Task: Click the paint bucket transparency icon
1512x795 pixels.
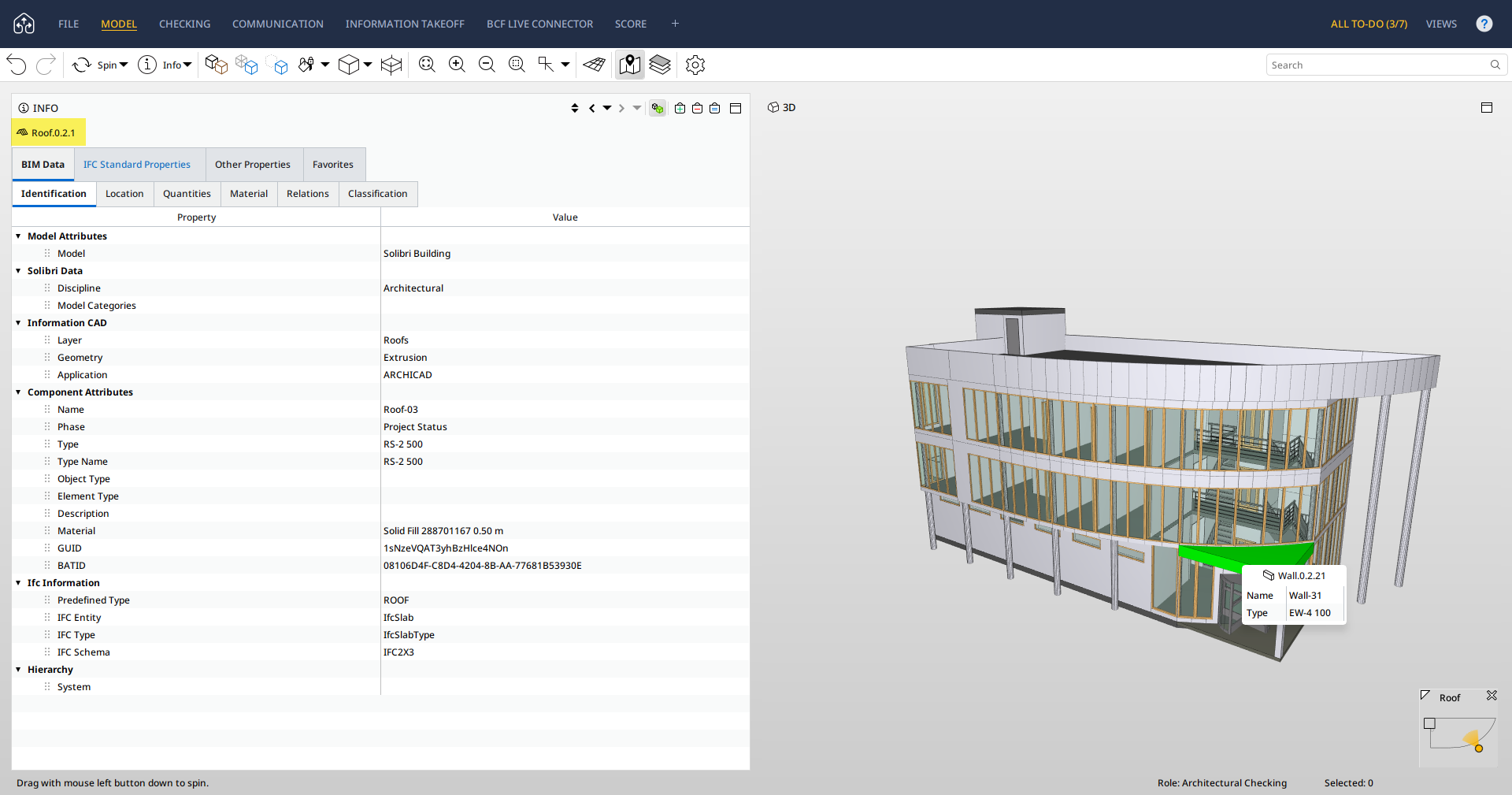Action: pyautogui.click(x=306, y=65)
